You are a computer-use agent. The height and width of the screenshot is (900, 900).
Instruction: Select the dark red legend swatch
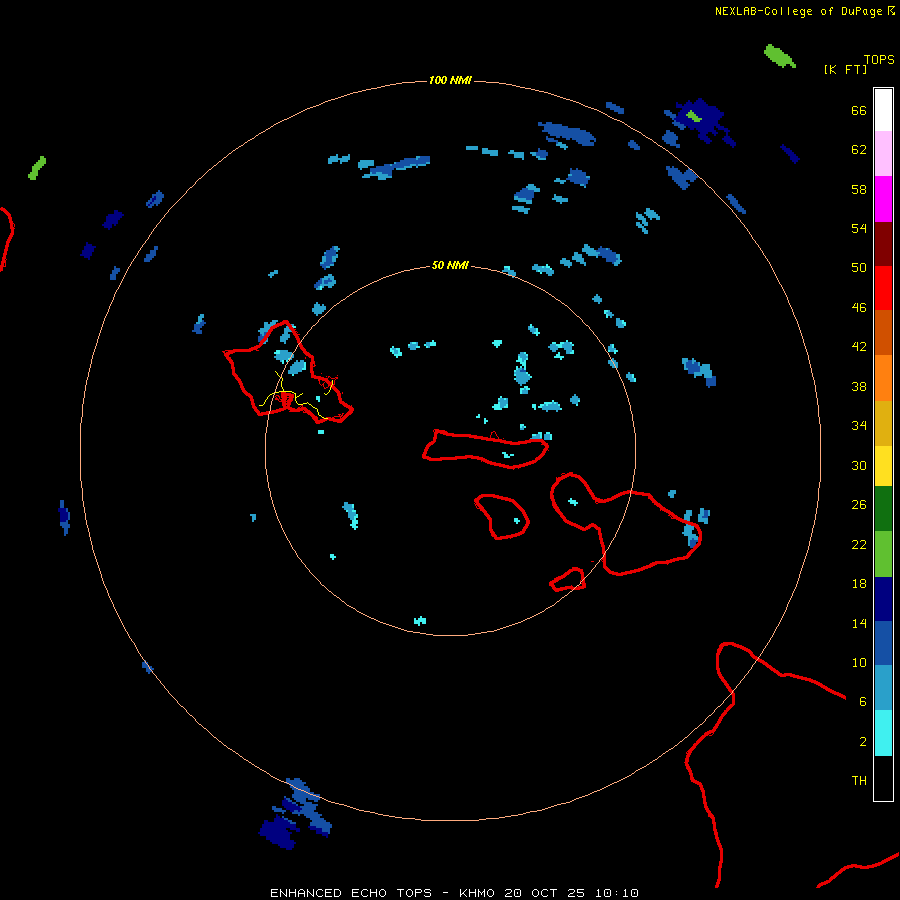tap(883, 244)
